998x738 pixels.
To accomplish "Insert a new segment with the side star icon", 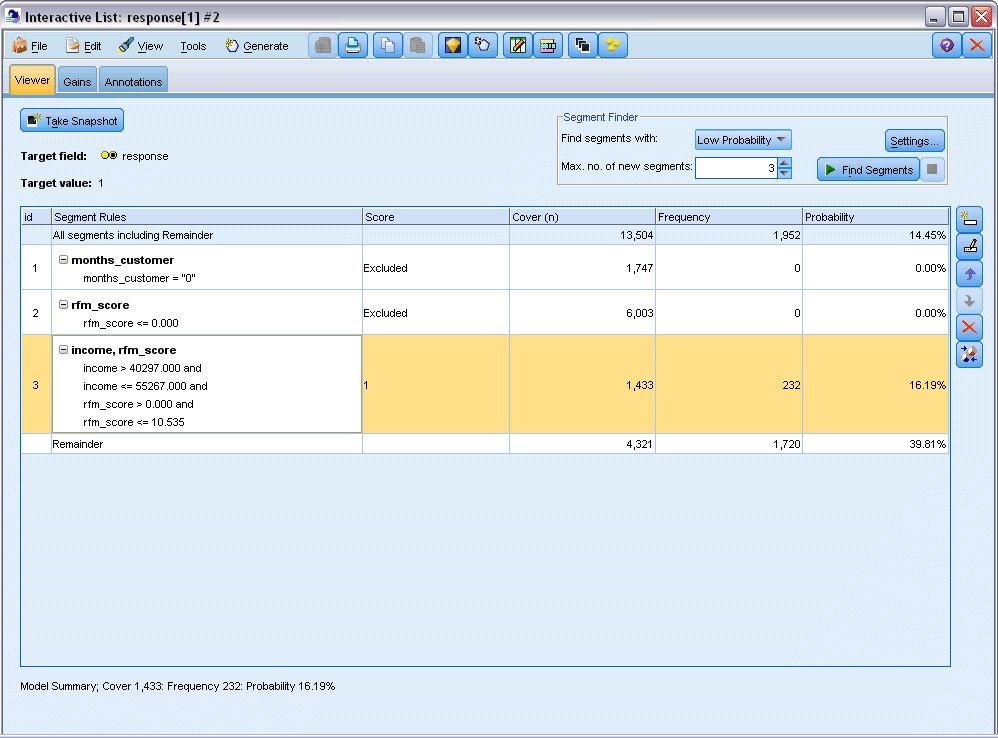I will point(969,219).
